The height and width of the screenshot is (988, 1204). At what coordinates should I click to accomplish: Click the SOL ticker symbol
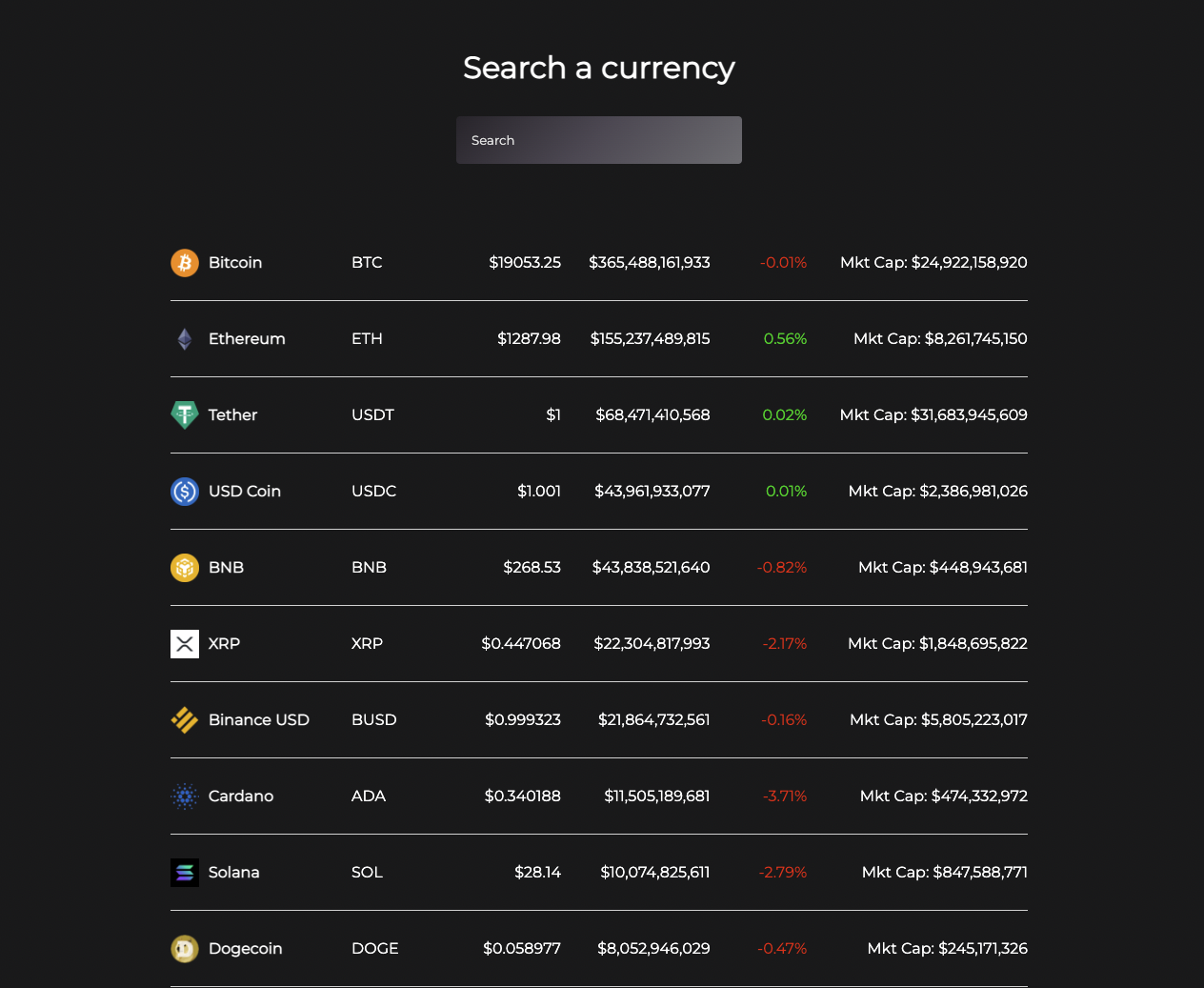[x=367, y=873]
